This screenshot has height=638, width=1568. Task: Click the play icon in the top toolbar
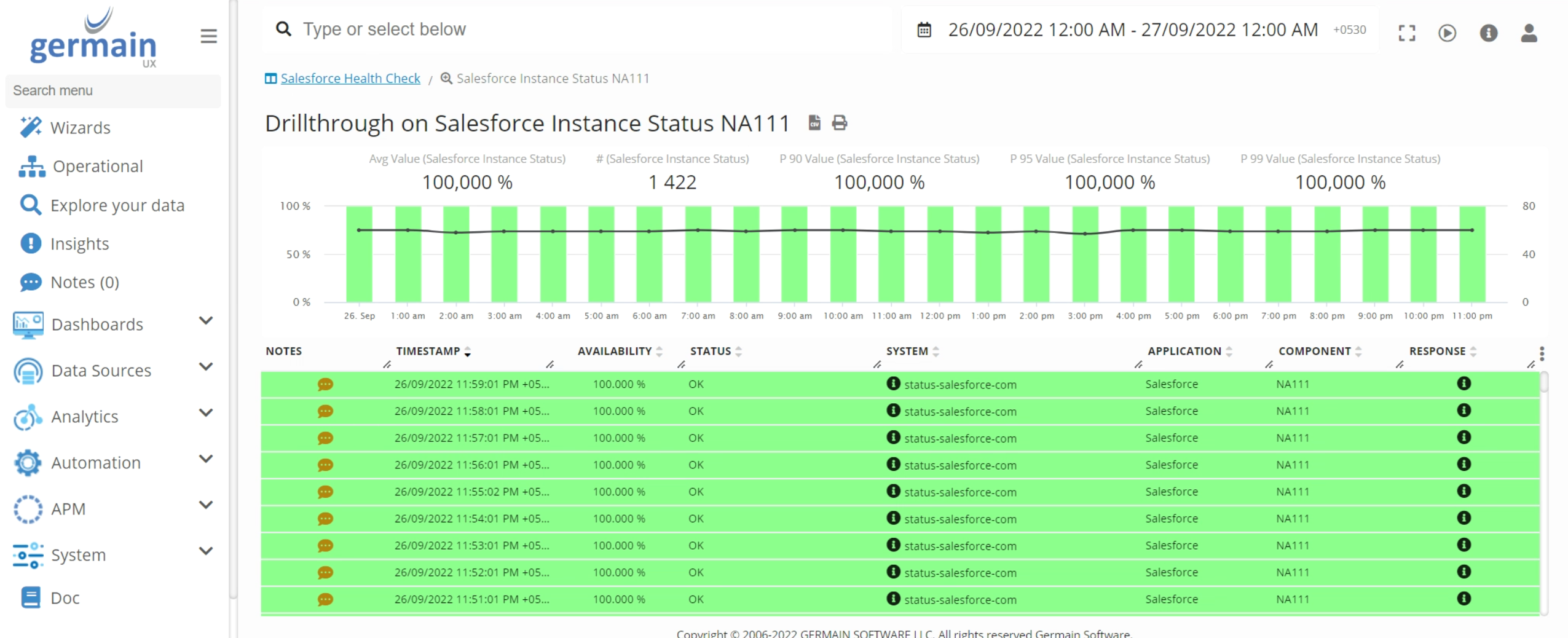tap(1448, 33)
